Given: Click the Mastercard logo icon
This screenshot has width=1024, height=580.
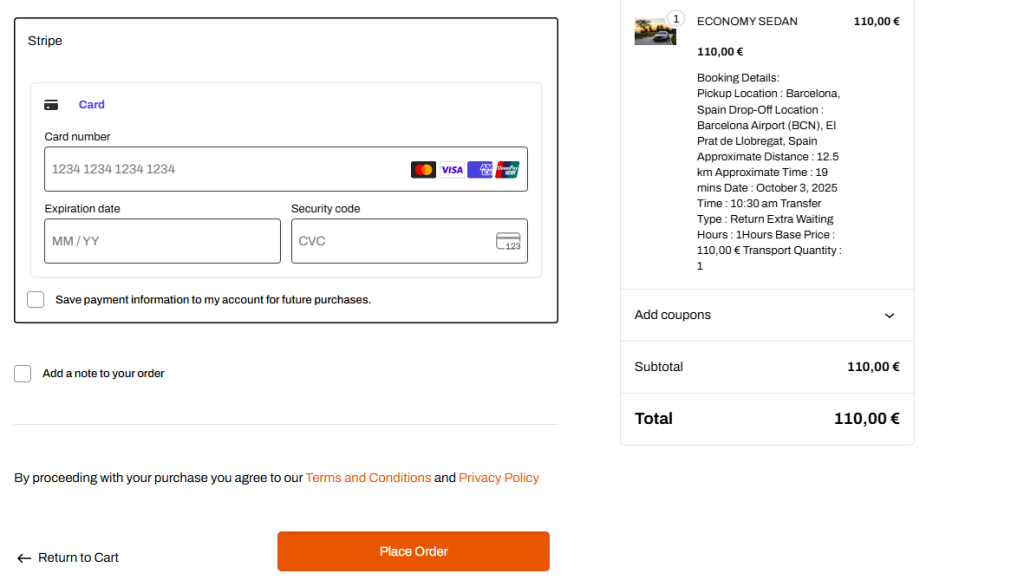Looking at the screenshot, I should (x=423, y=170).
